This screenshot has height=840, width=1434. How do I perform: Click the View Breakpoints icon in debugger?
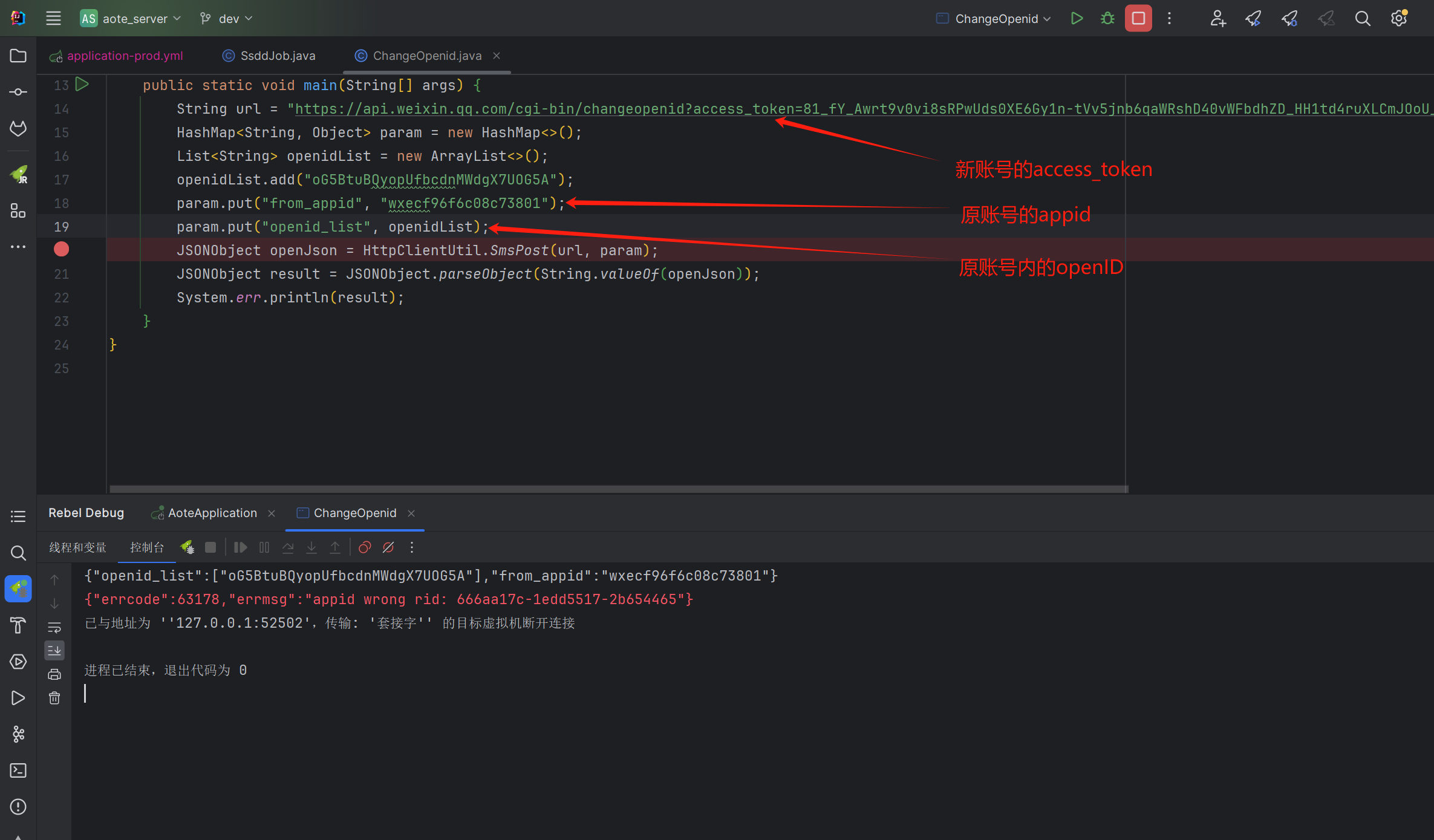click(365, 547)
